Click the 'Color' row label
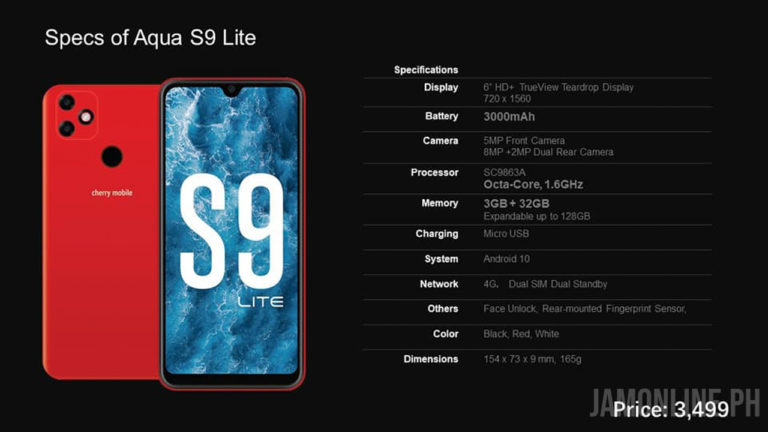Viewport: 768px width, 432px height. pos(446,334)
